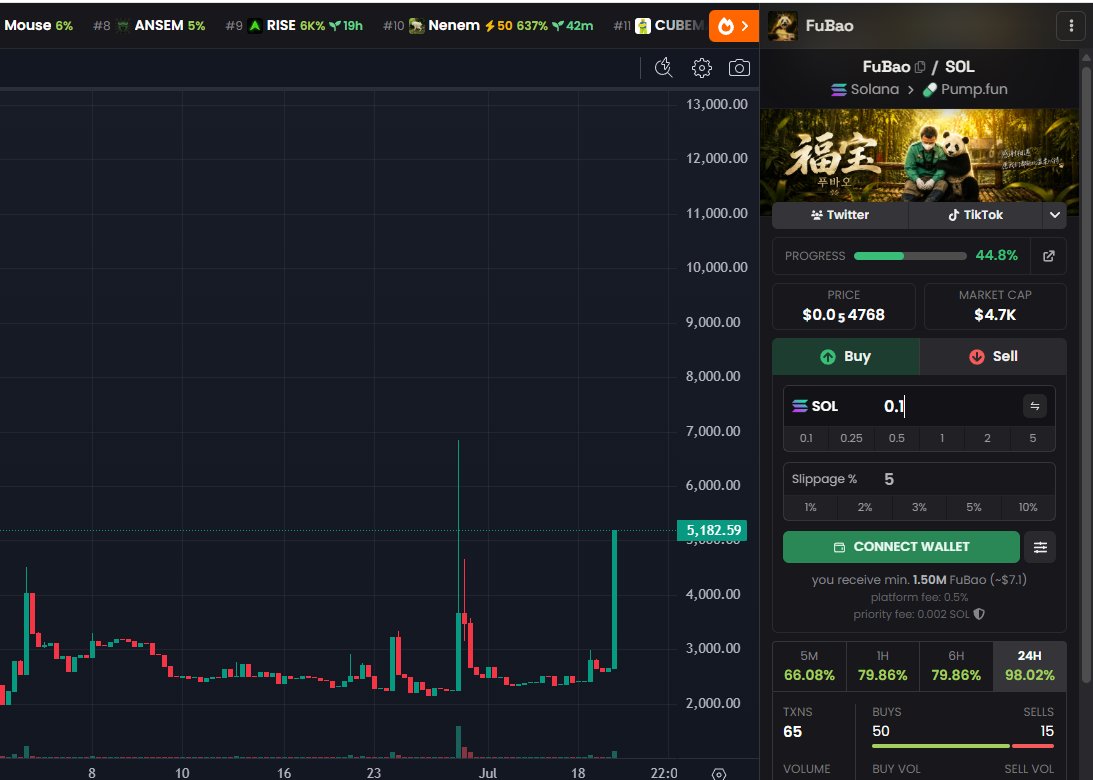Click the Pump.fun platform link
The height and width of the screenshot is (780, 1093).
965,89
